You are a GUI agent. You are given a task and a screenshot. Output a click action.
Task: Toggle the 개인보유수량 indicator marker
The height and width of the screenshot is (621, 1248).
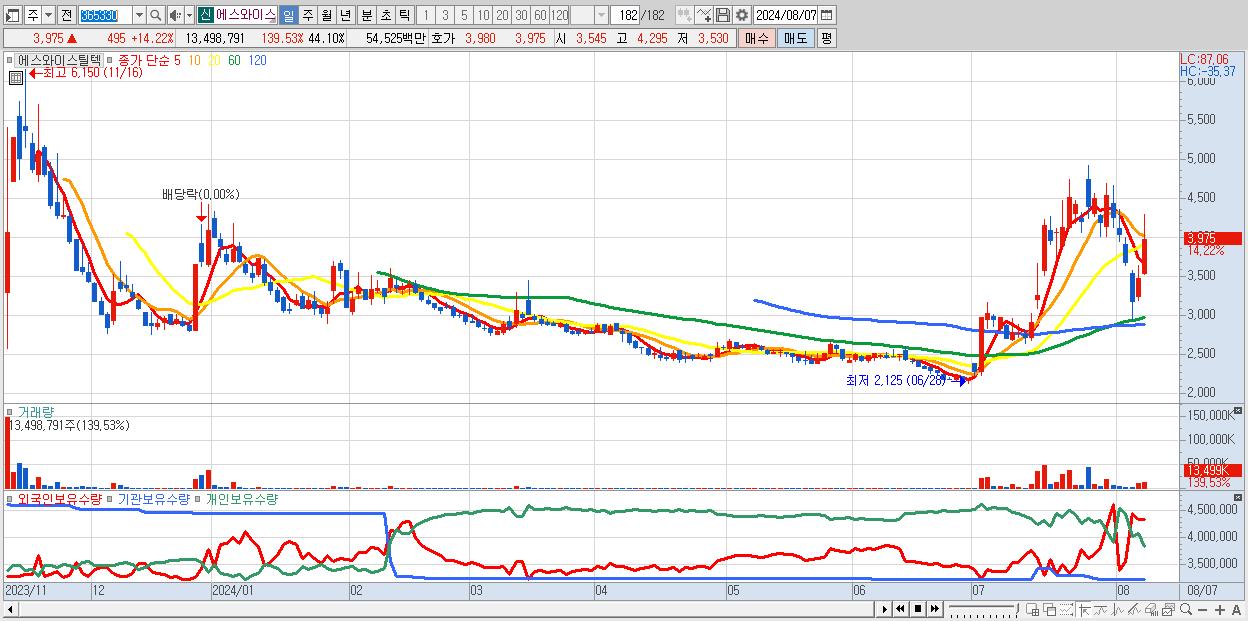click(198, 498)
